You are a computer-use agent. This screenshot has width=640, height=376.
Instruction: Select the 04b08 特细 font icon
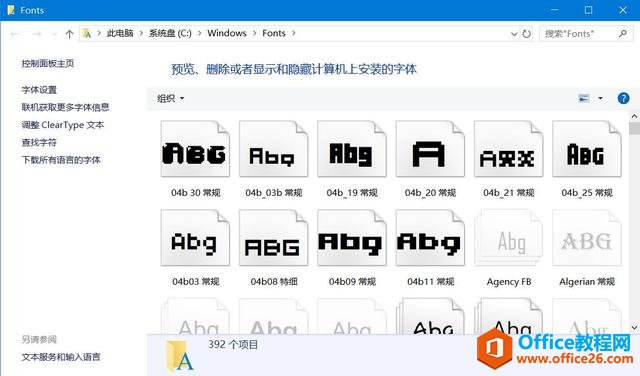(x=273, y=238)
